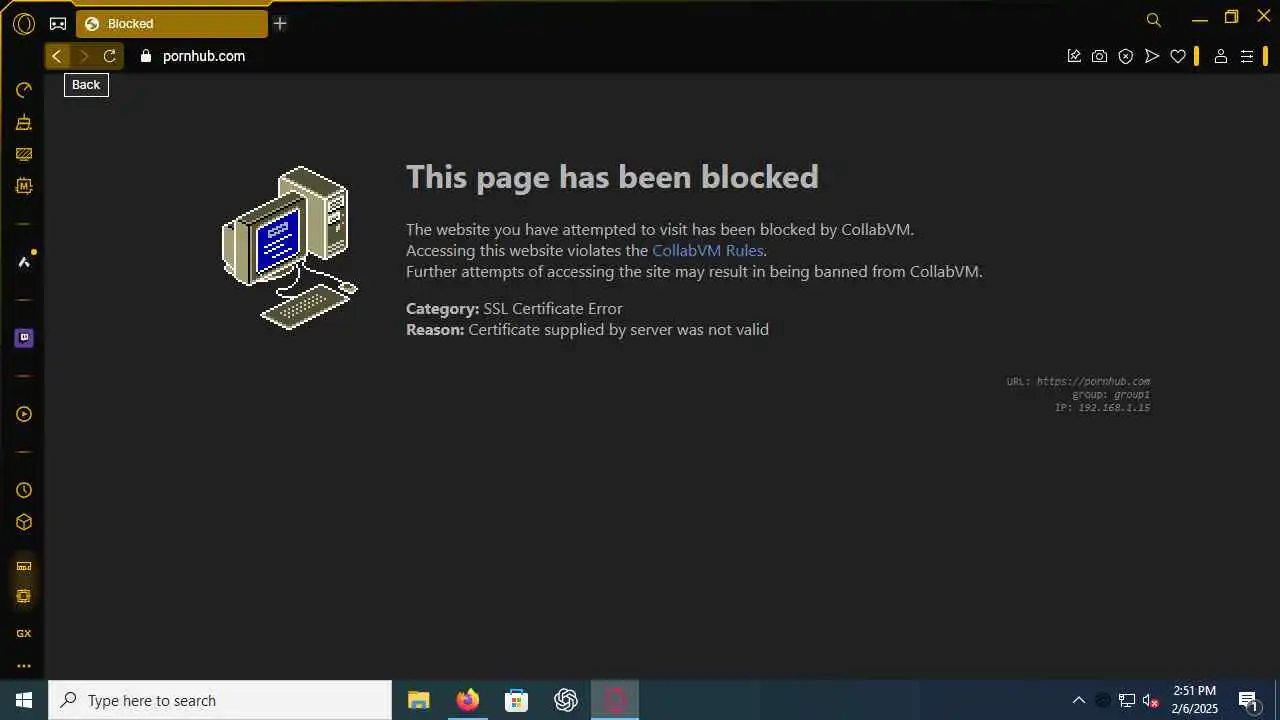Click the muted volume tray icon

(1151, 700)
